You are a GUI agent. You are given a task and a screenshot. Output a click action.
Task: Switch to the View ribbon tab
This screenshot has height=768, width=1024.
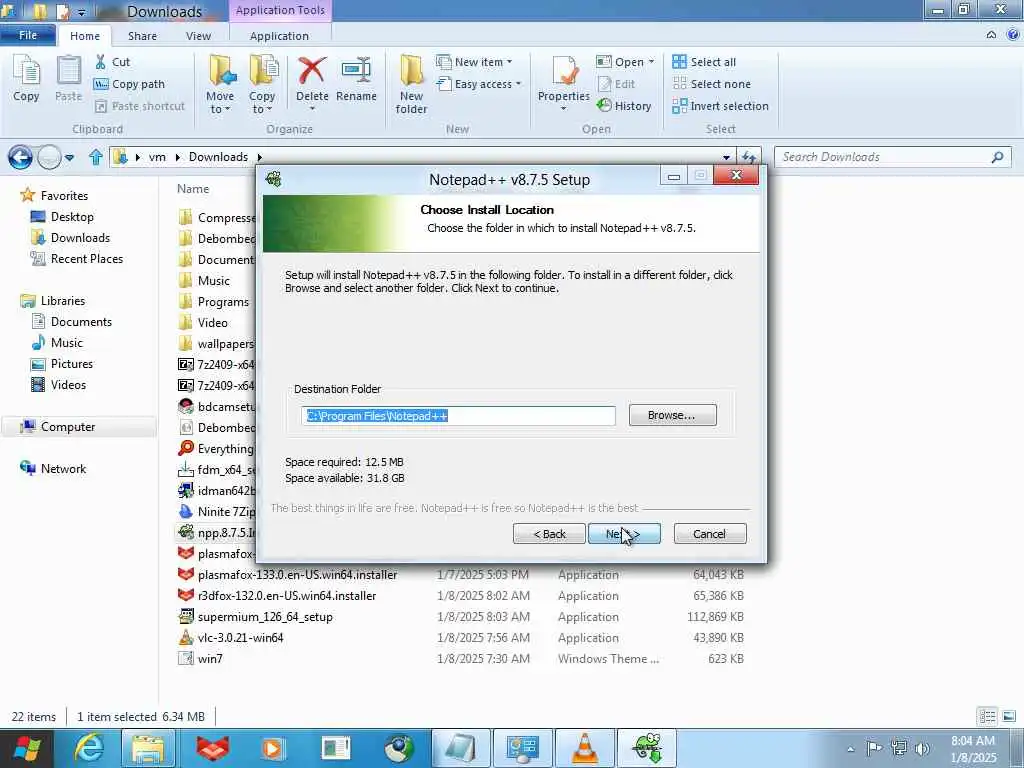coord(199,36)
